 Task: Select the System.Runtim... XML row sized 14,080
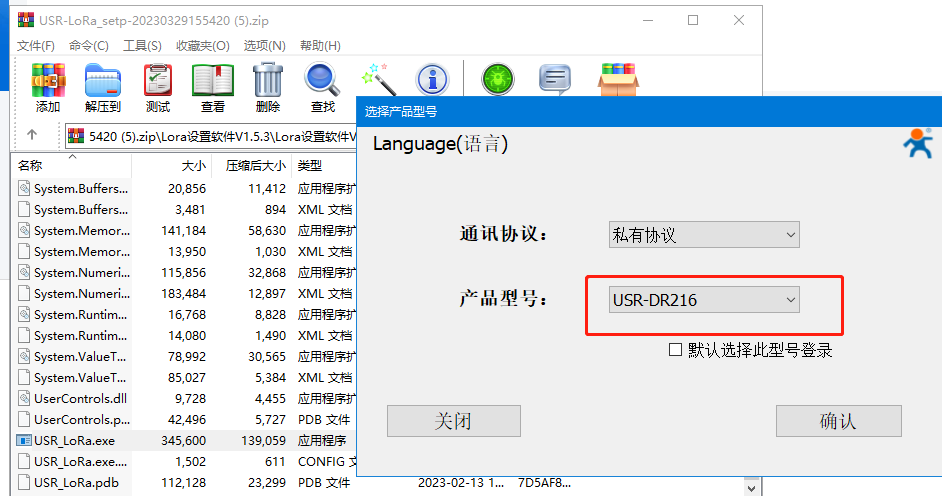click(184, 335)
